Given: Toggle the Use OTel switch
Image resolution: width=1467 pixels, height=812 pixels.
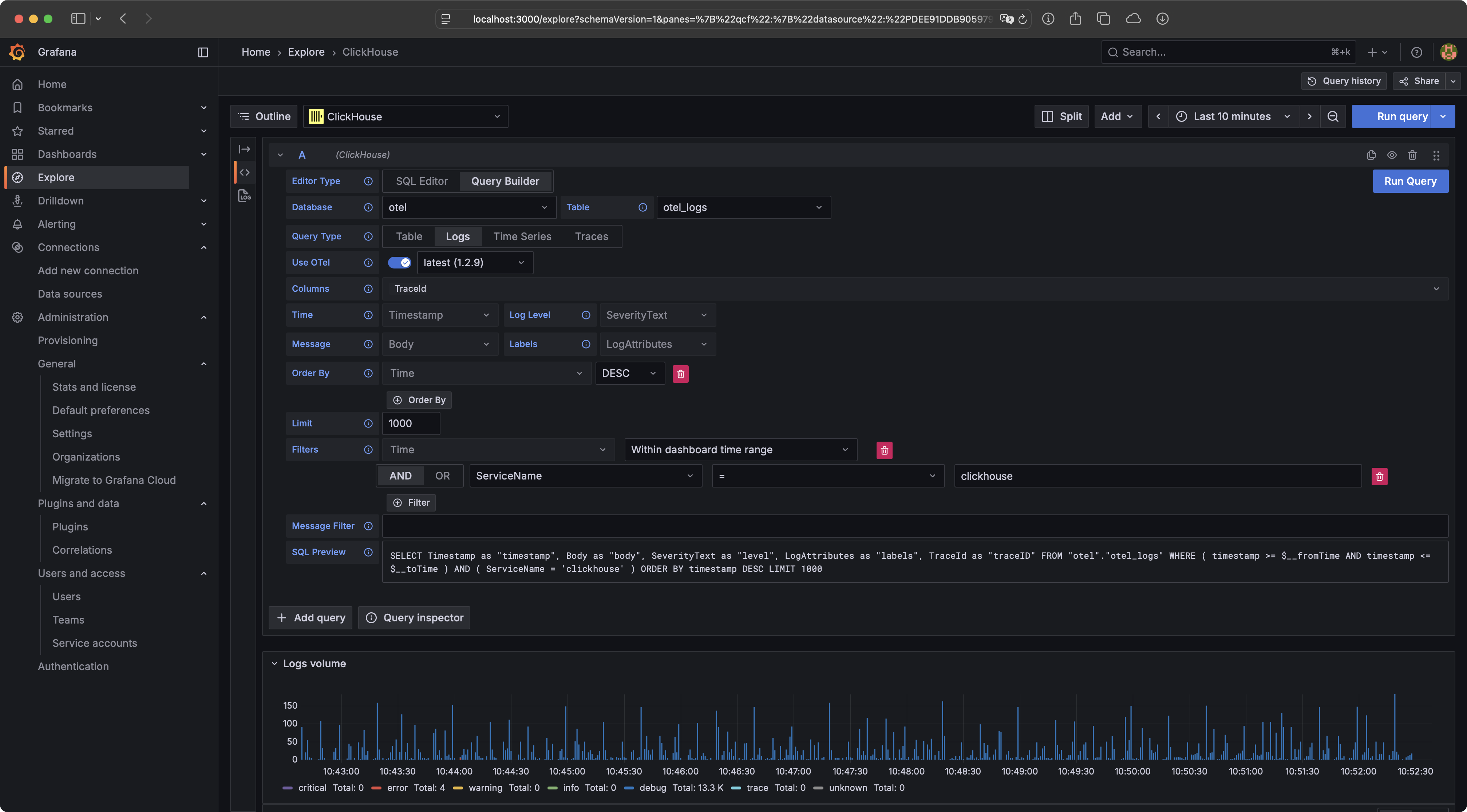Looking at the screenshot, I should 399,262.
